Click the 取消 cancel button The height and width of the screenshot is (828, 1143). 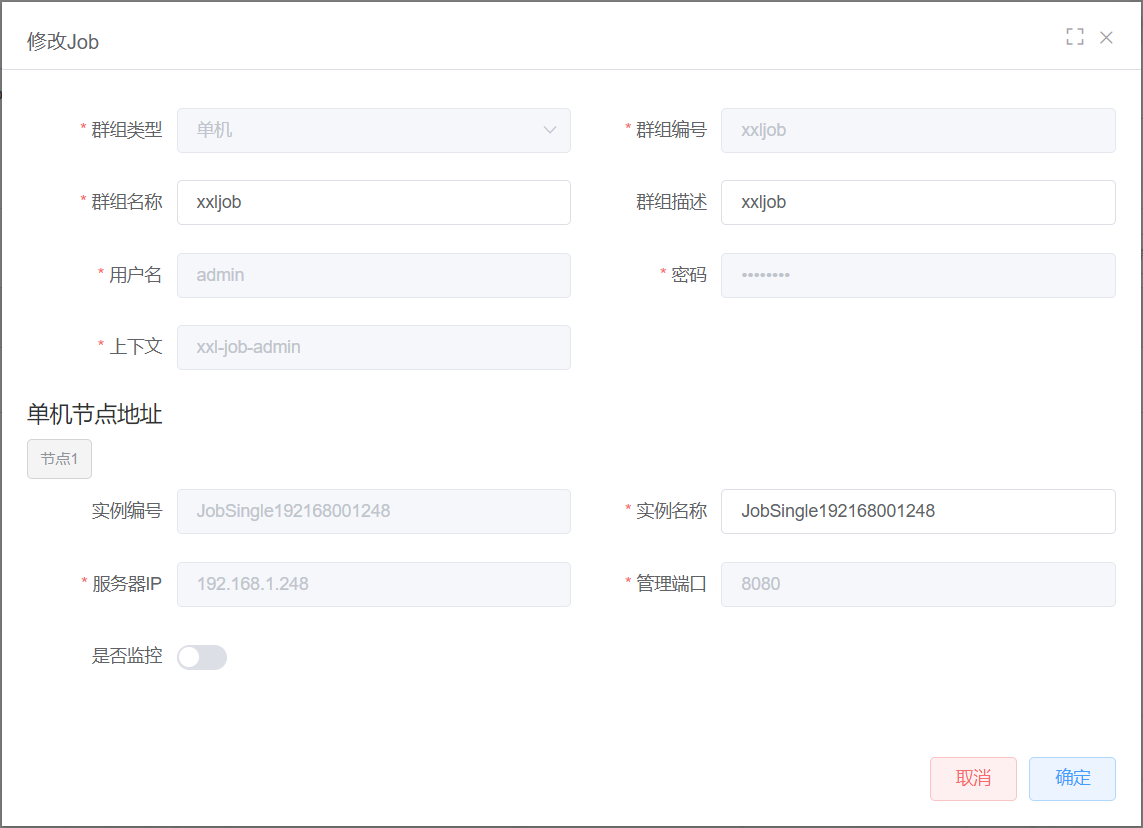click(973, 778)
